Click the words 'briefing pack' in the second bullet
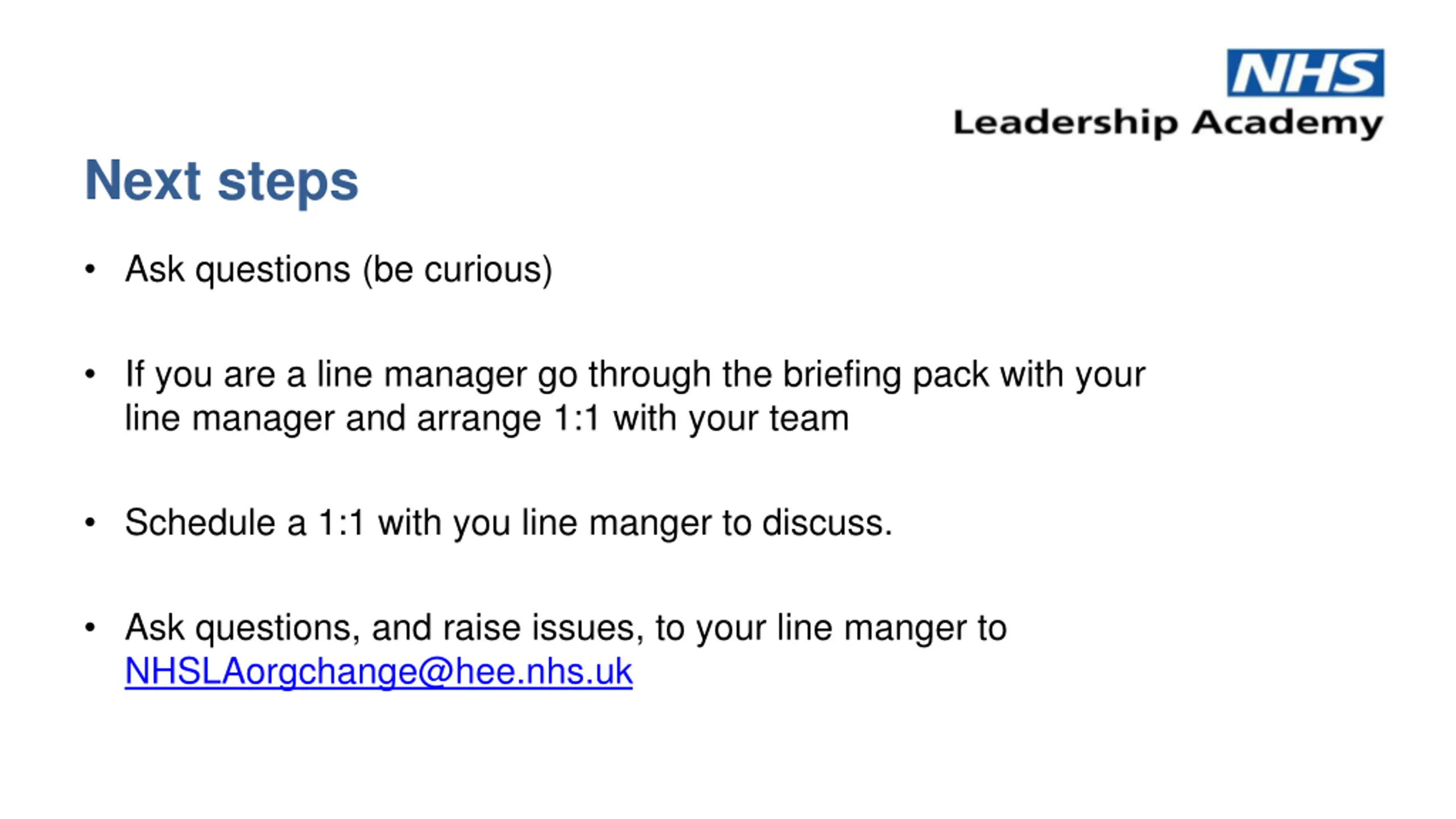Viewport: 1456px width, 819px height. tap(886, 375)
